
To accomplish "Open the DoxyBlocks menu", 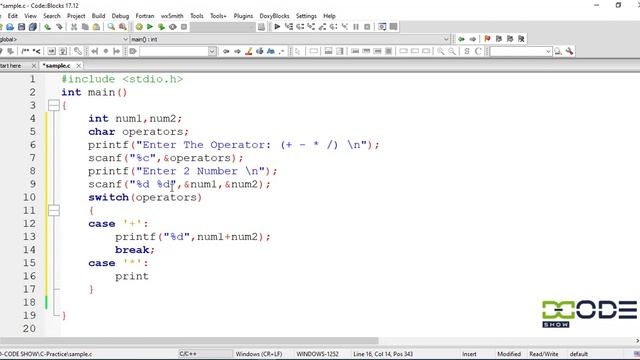I will [274, 16].
